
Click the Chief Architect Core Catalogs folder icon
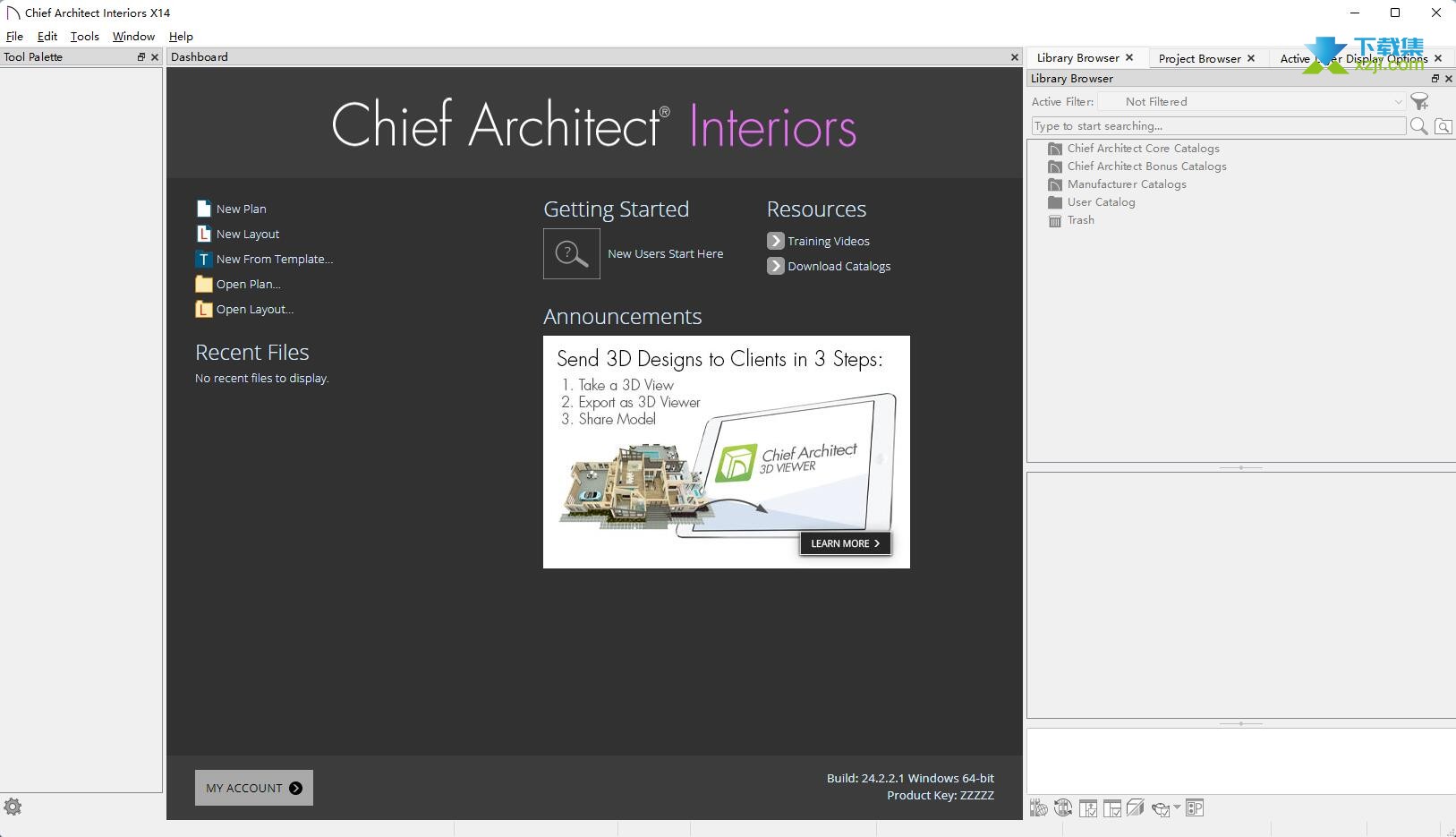coord(1055,149)
